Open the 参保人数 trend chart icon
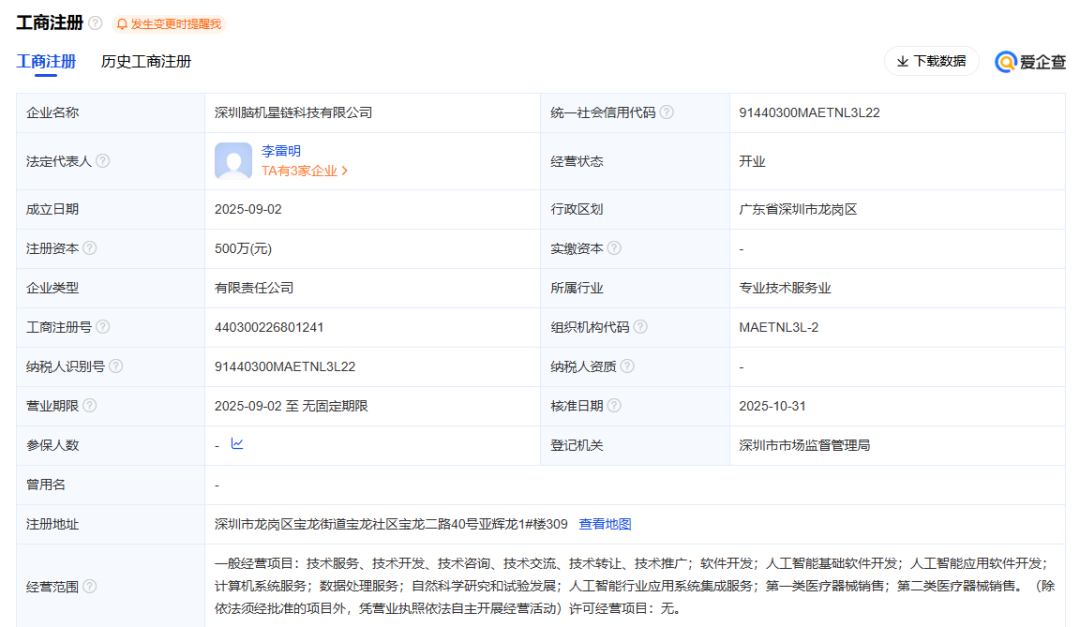Screen dimensions: 1080x627 click(x=234, y=445)
